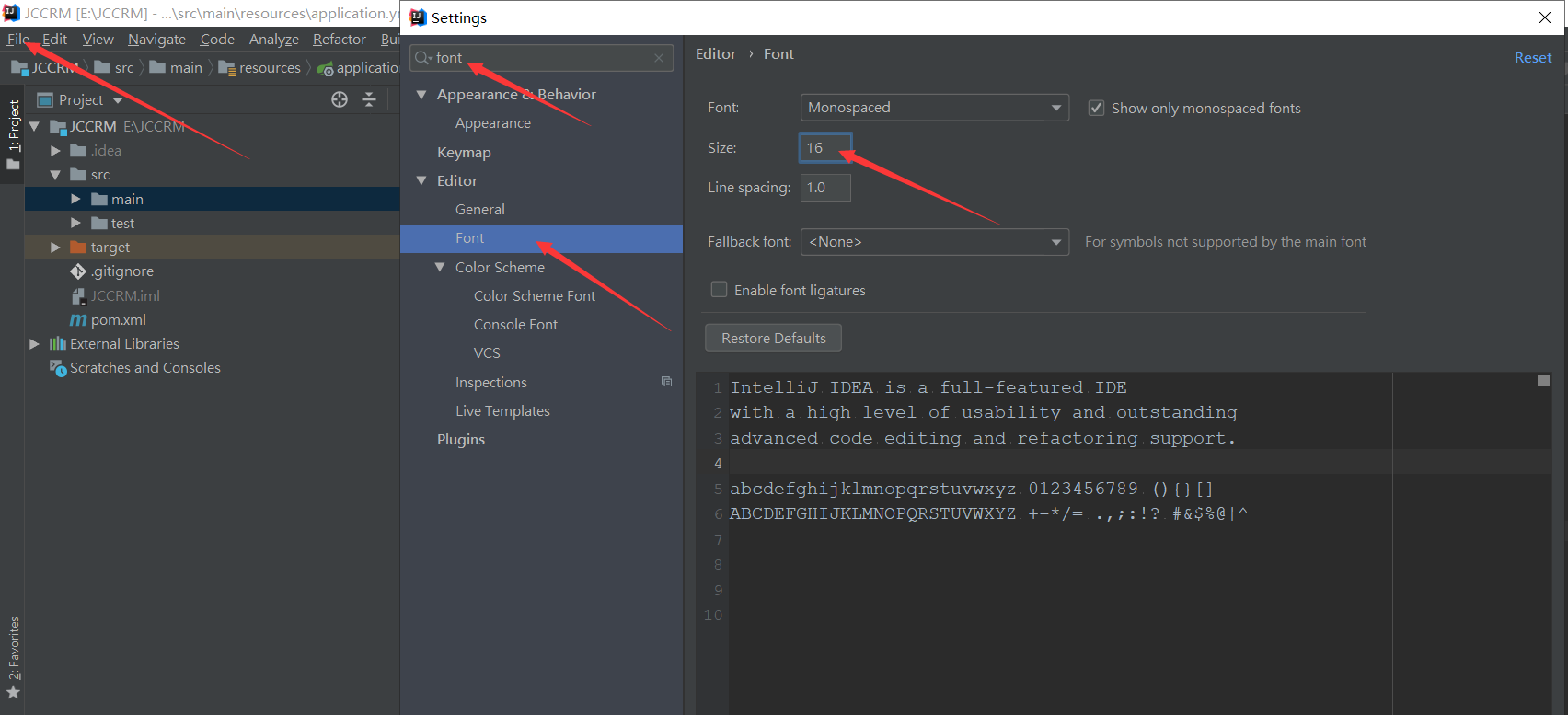This screenshot has height=715, width=1568.
Task: Expand the .idea folder
Action: point(55,151)
